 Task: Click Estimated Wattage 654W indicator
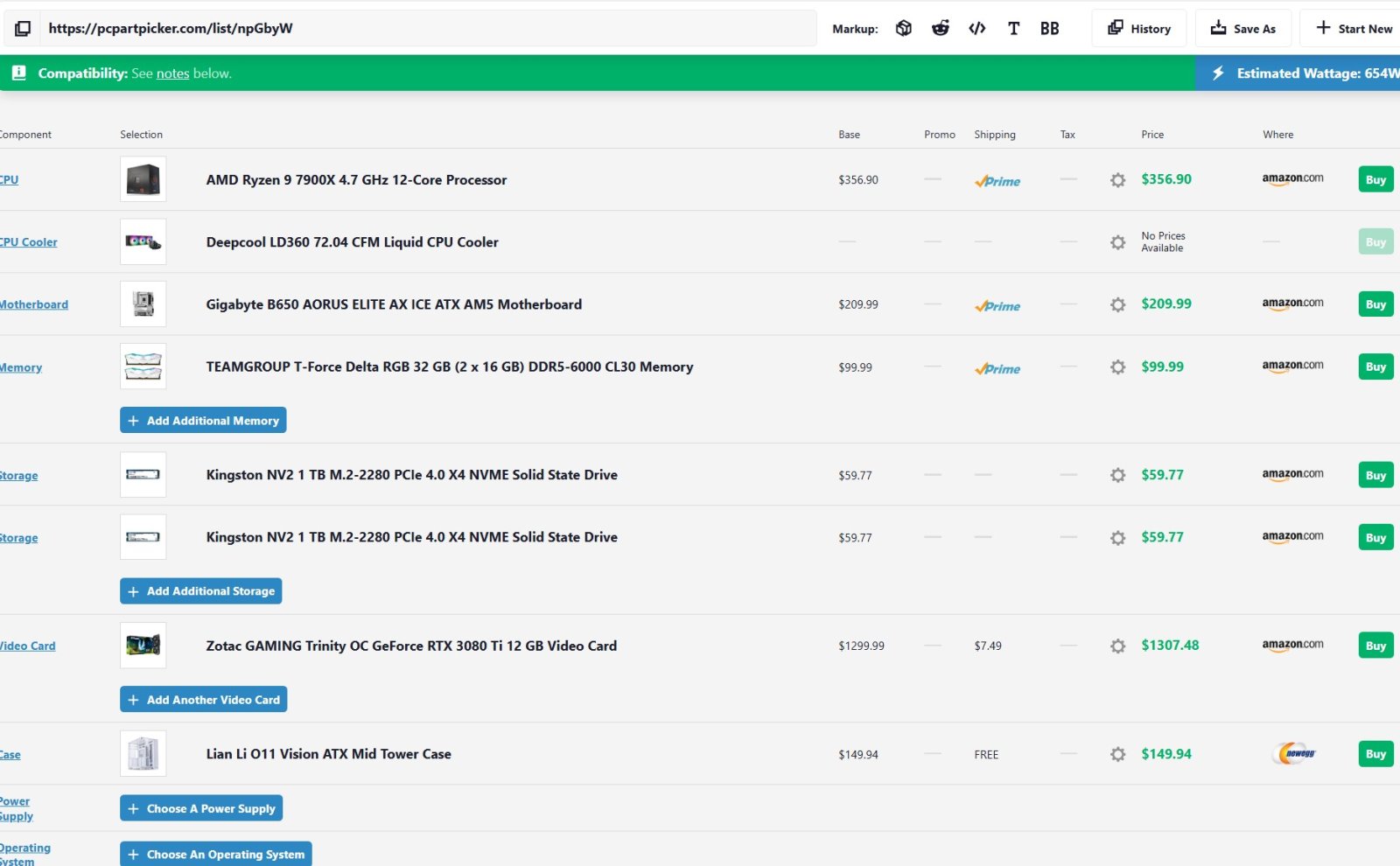pos(1298,73)
